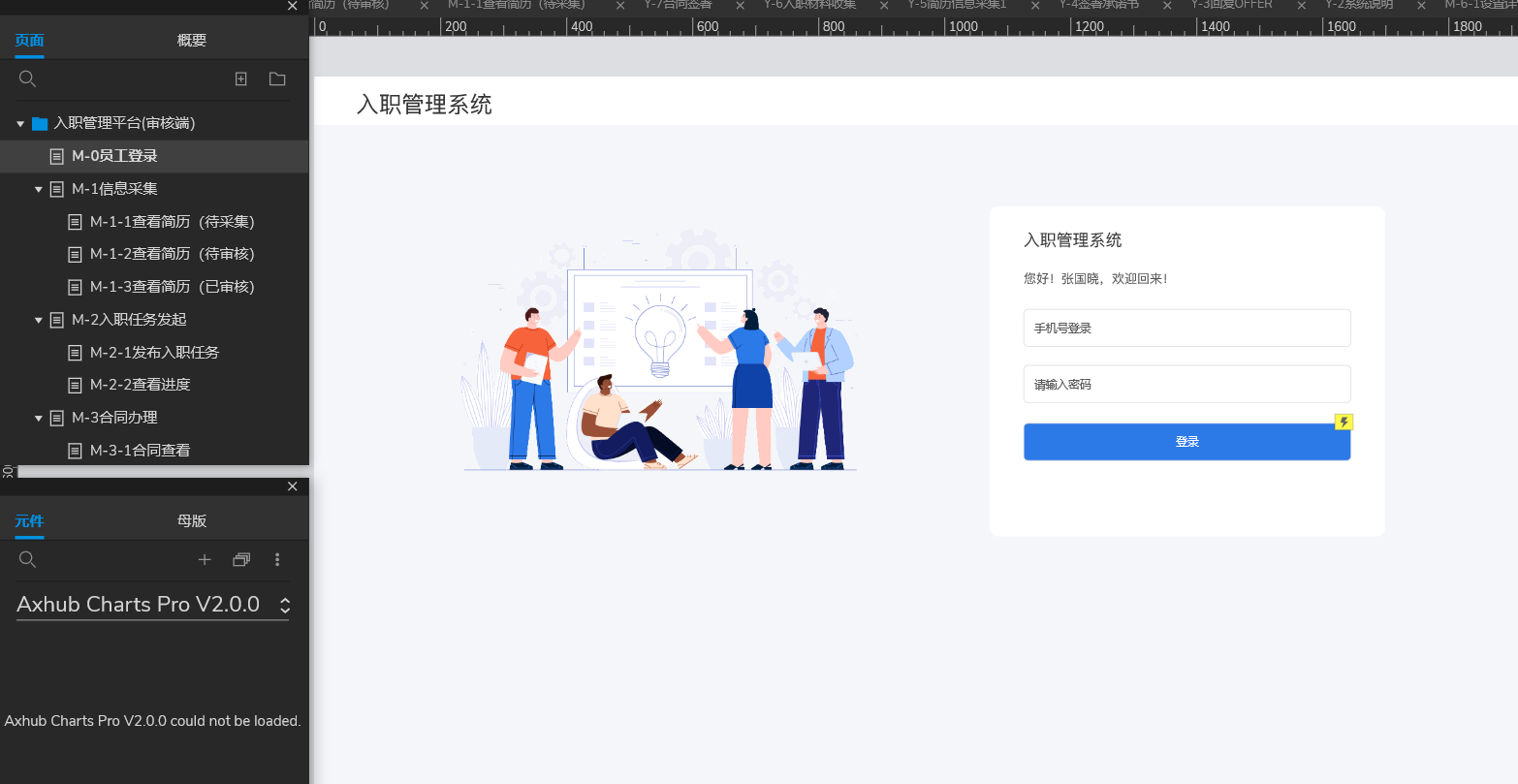This screenshot has width=1518, height=784.
Task: Click the greeting text 您好！张国晓，欢迎回来！
Action: [1096, 279]
